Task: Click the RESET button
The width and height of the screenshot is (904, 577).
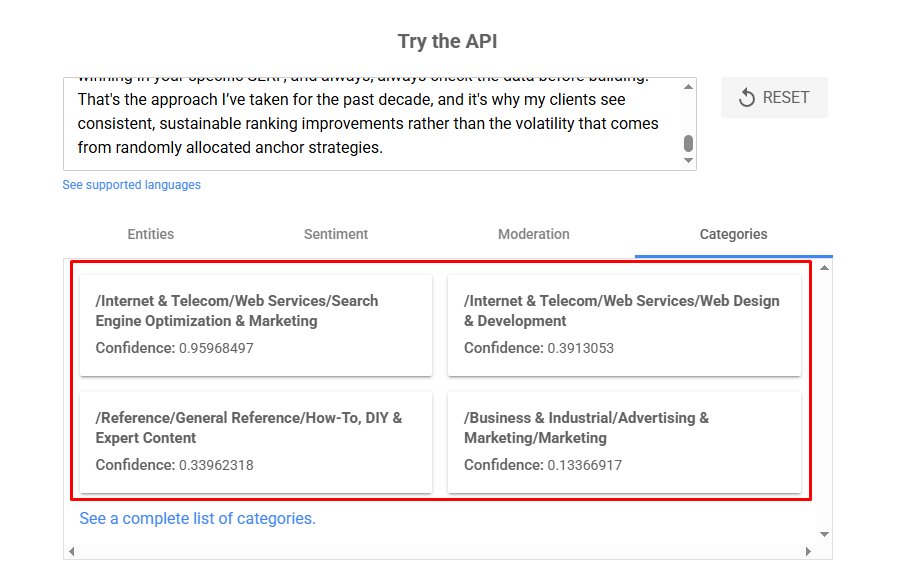Action: [x=774, y=97]
